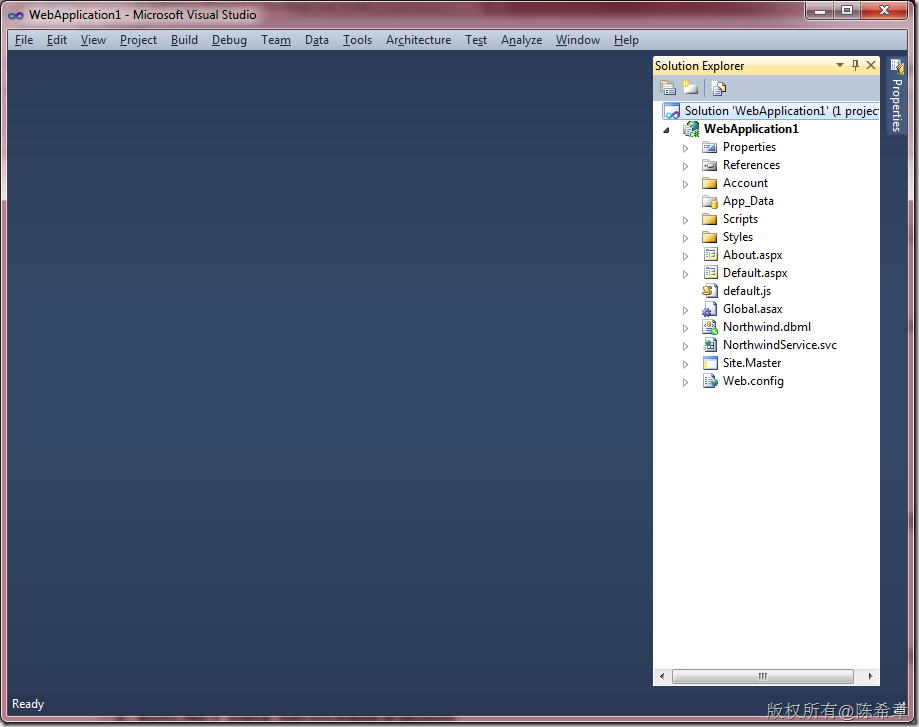Click the Styles folder icon
Image resolution: width=919 pixels, height=727 pixels.
click(x=710, y=237)
